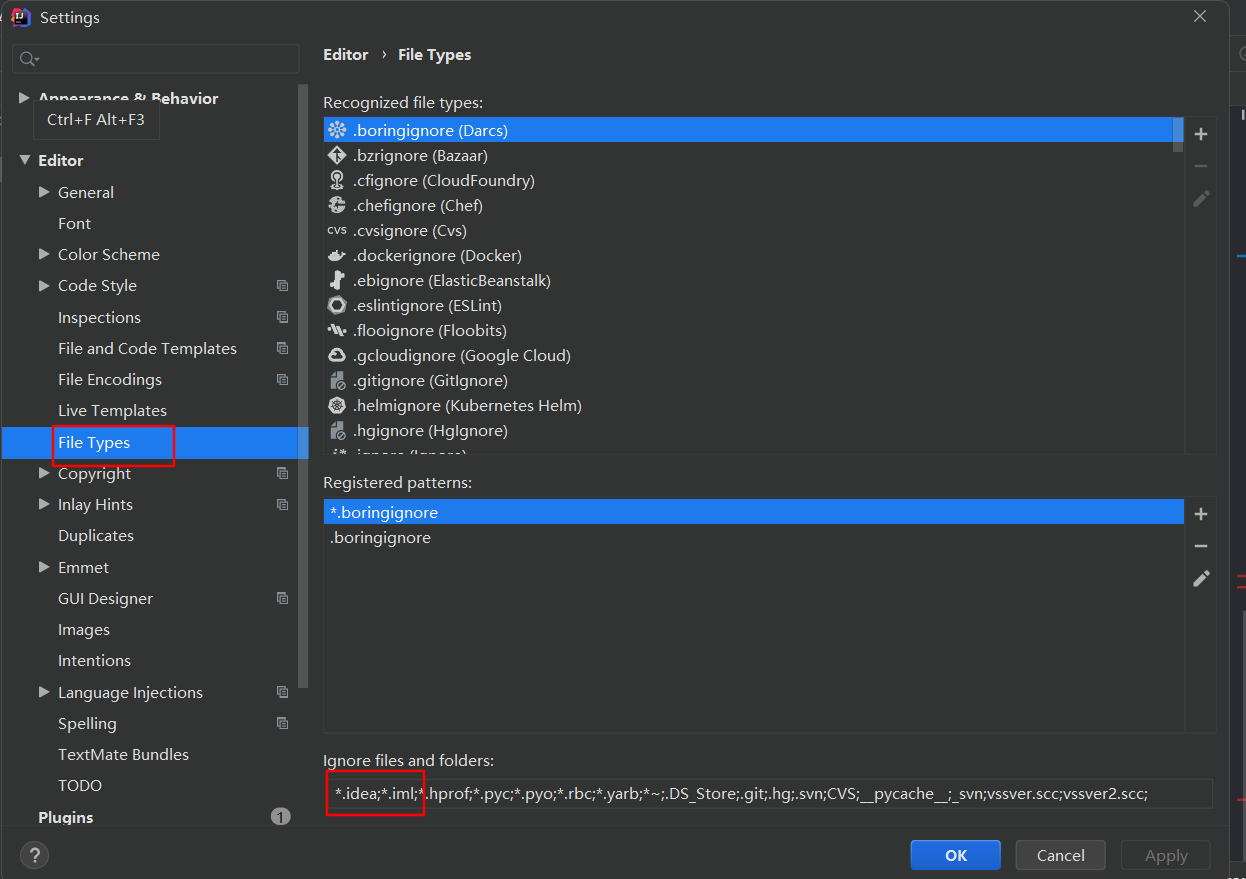The height and width of the screenshot is (879, 1246).
Task: Collapse the Editor settings section
Action: [25, 160]
